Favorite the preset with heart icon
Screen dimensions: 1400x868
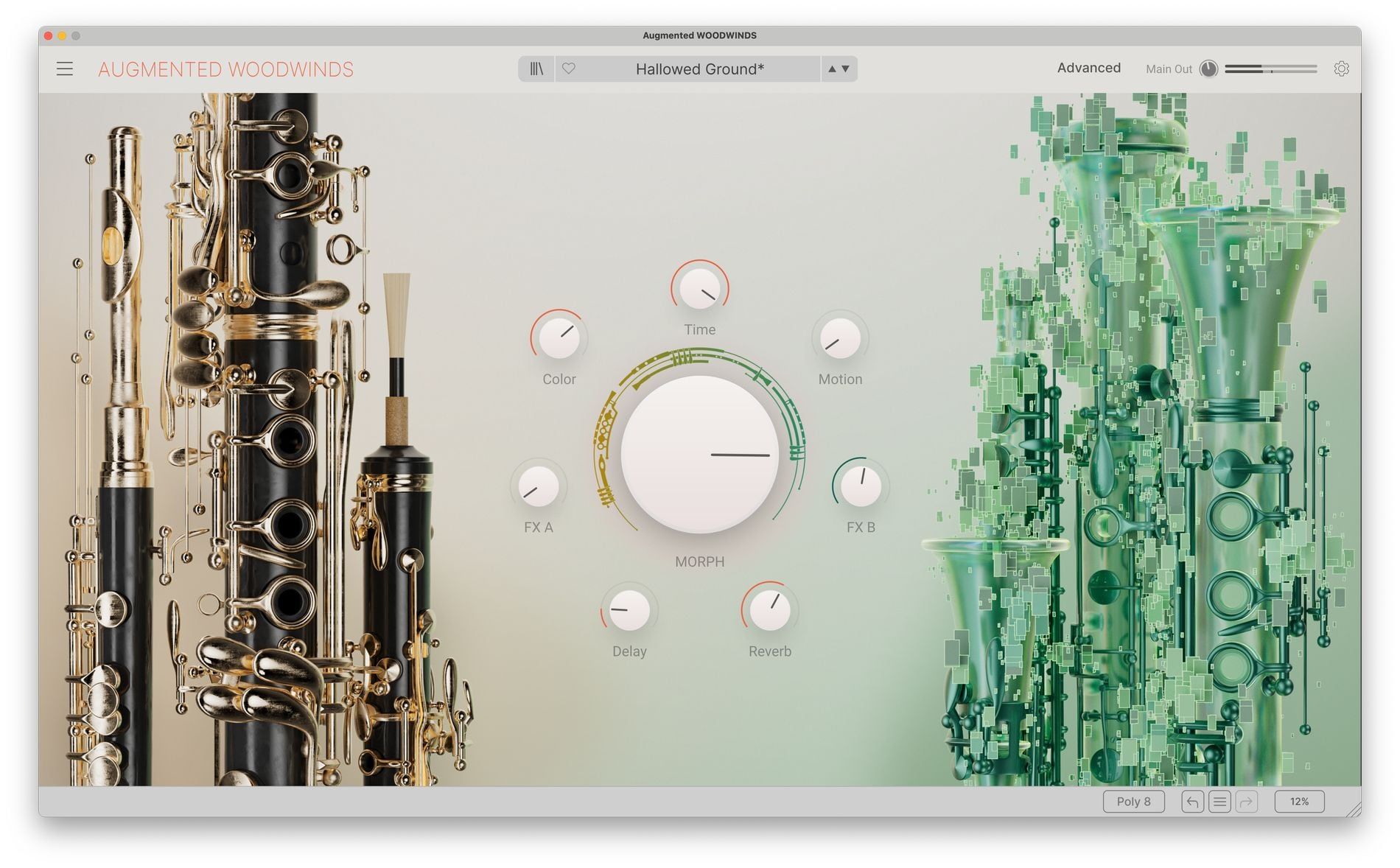click(569, 69)
